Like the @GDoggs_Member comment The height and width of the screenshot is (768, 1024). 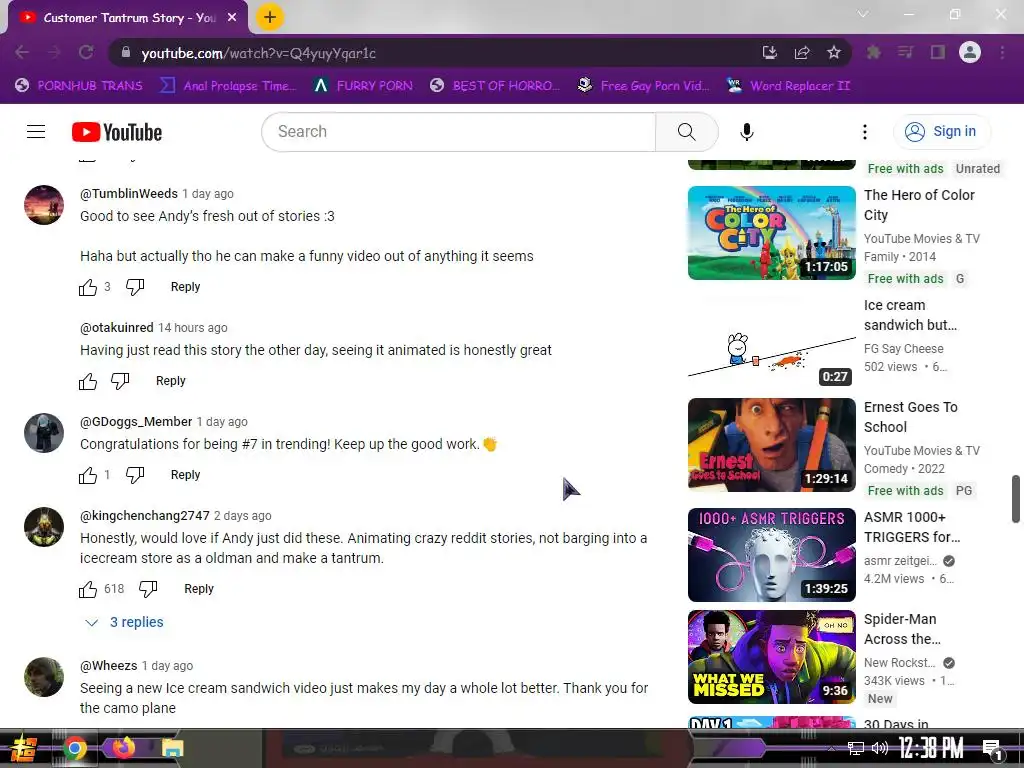tap(88, 475)
